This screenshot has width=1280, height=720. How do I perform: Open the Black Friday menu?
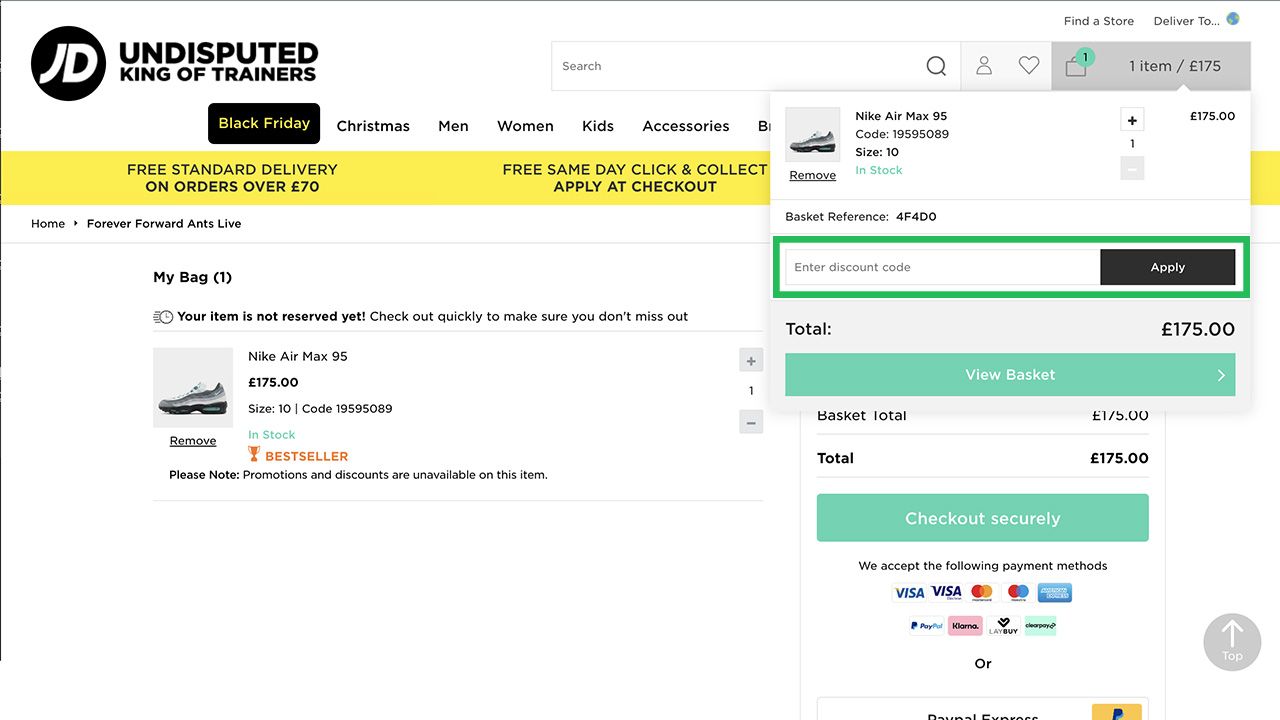264,123
